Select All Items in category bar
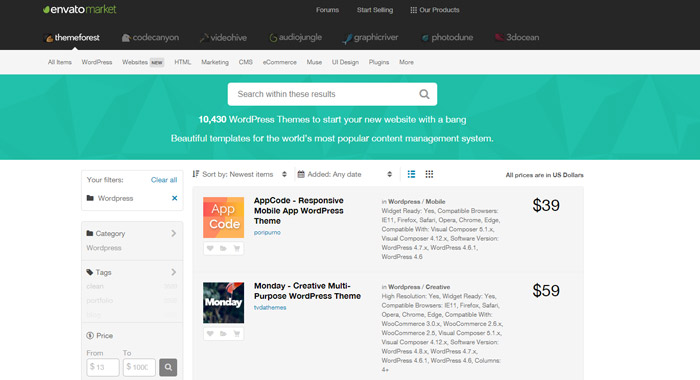 point(60,62)
